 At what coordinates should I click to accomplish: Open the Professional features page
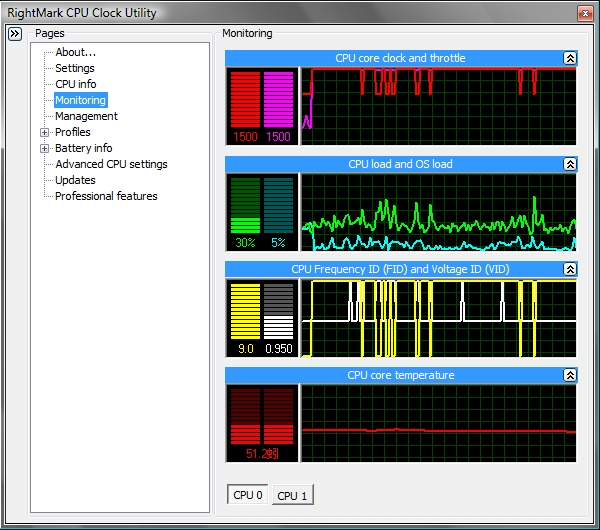pos(106,196)
